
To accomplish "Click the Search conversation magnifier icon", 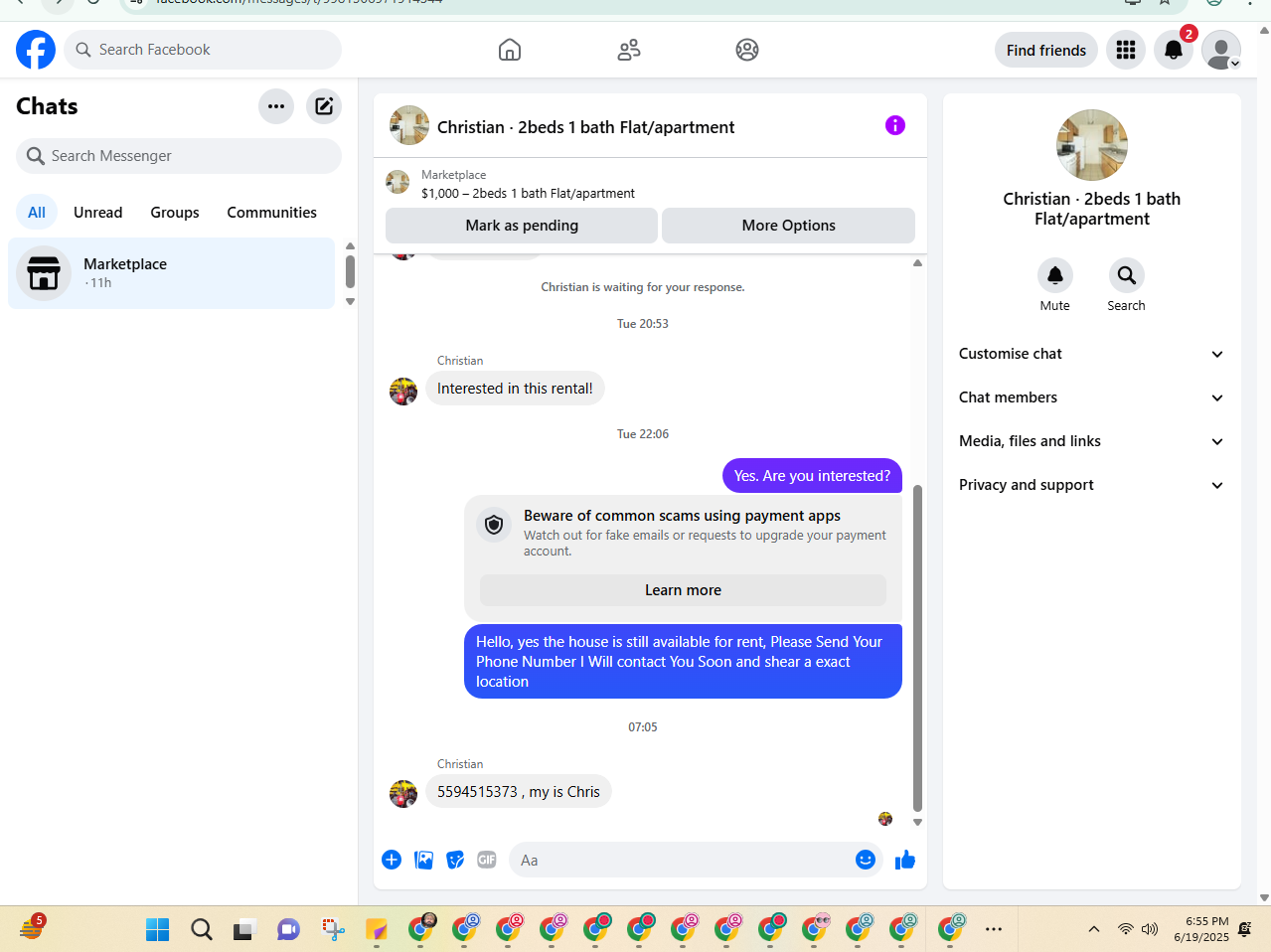I will 1127,275.
